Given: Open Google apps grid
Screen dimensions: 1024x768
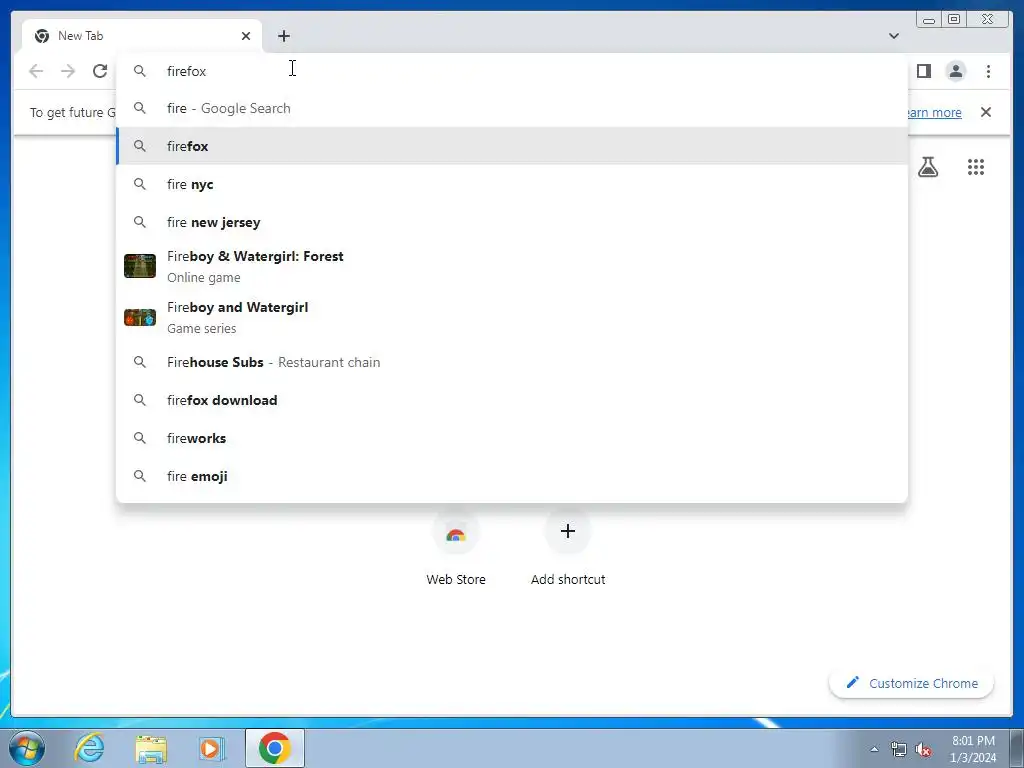Looking at the screenshot, I should pyautogui.click(x=976, y=167).
